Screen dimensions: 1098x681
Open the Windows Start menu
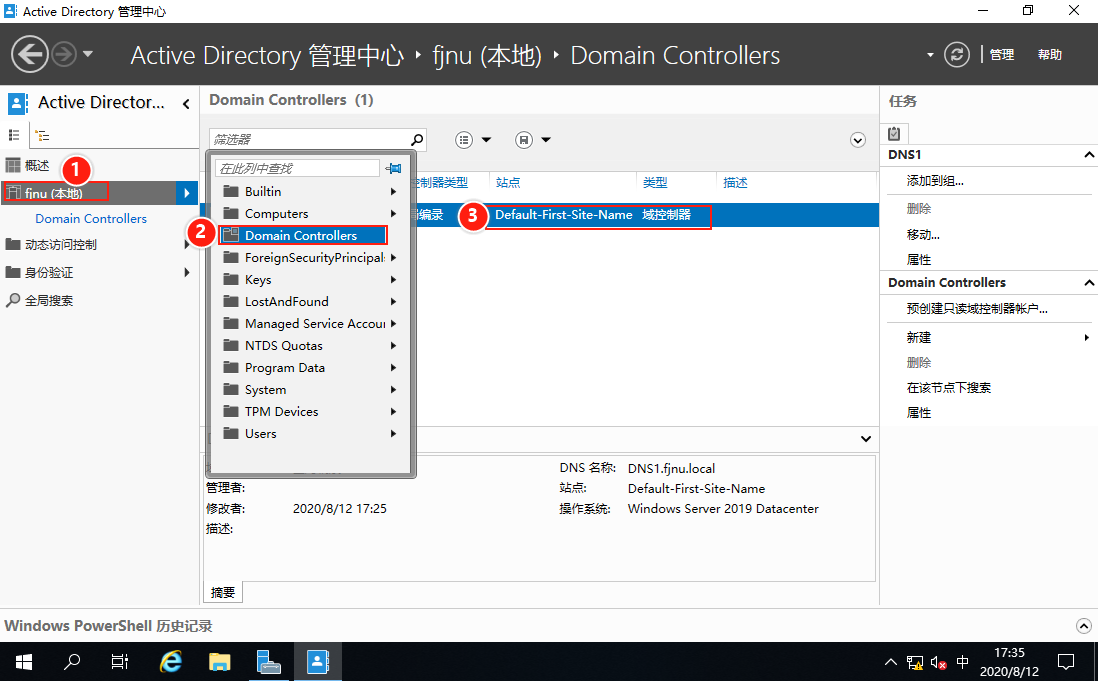pyautogui.click(x=24, y=661)
